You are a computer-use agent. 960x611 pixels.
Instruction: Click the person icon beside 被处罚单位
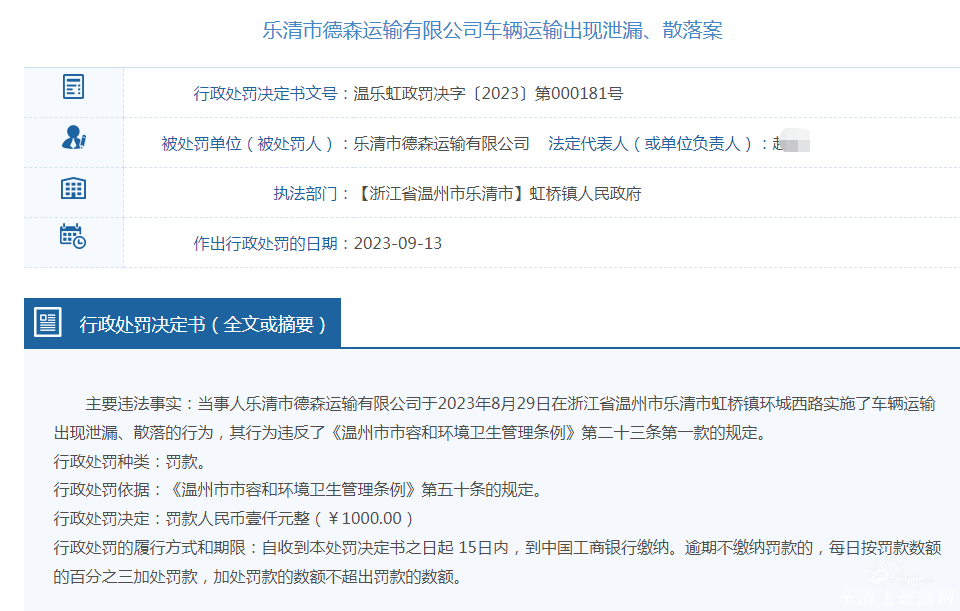tap(73, 138)
